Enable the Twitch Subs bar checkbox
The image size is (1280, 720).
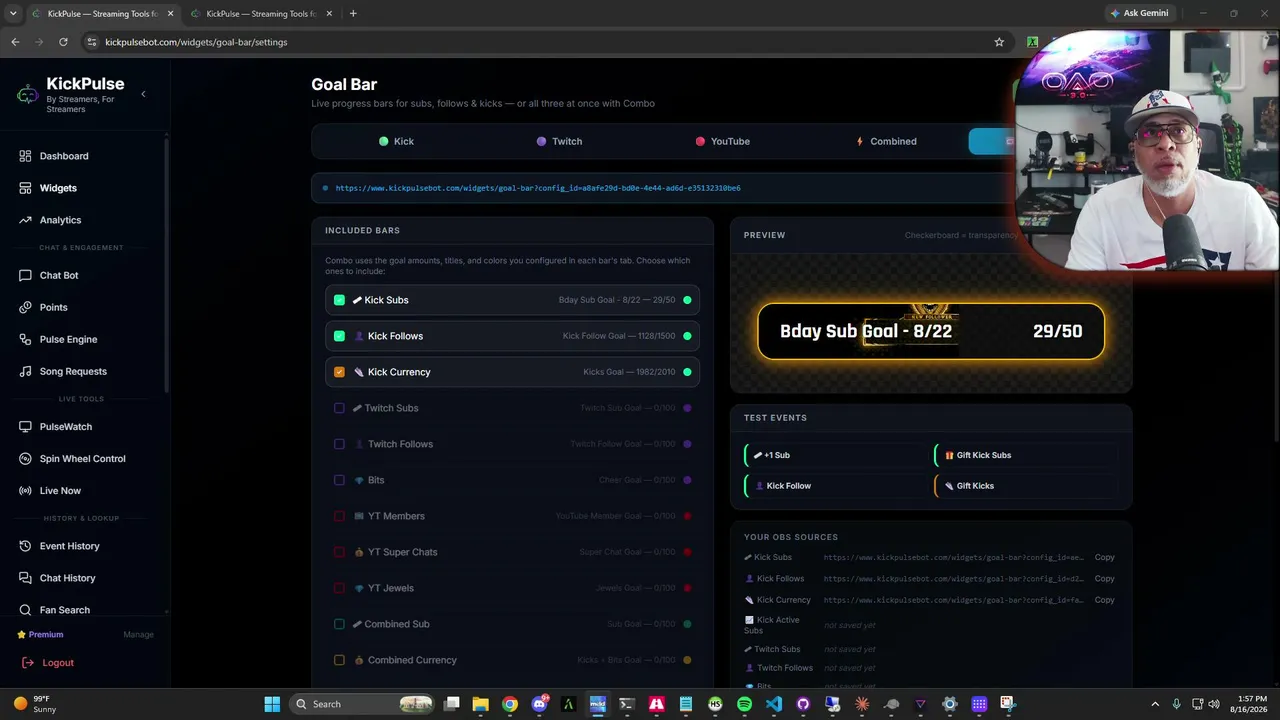coord(340,408)
